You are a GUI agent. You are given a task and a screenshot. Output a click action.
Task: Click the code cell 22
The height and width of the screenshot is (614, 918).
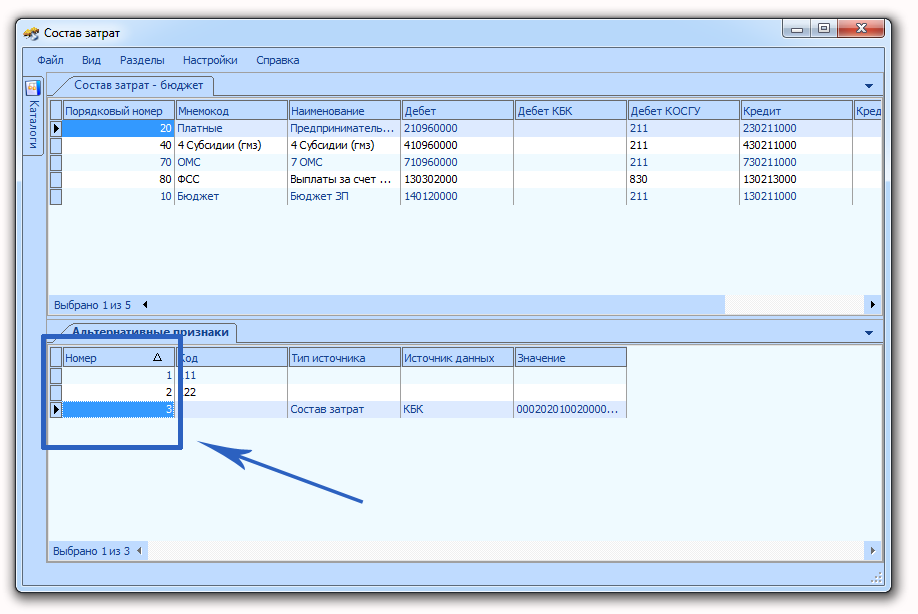coord(231,392)
